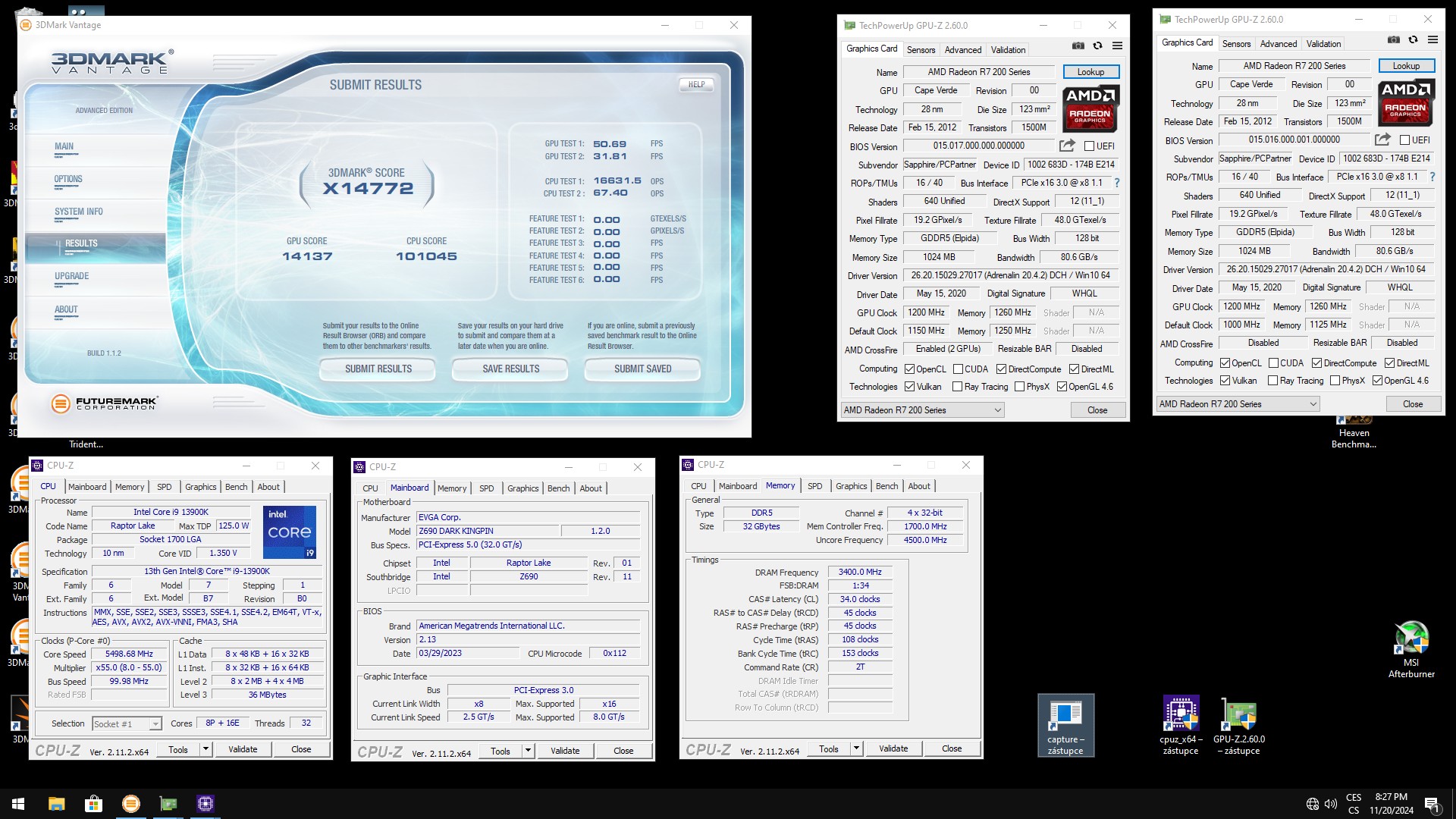Click screenshot camera icon in right GPU-Z window

pos(1393,40)
